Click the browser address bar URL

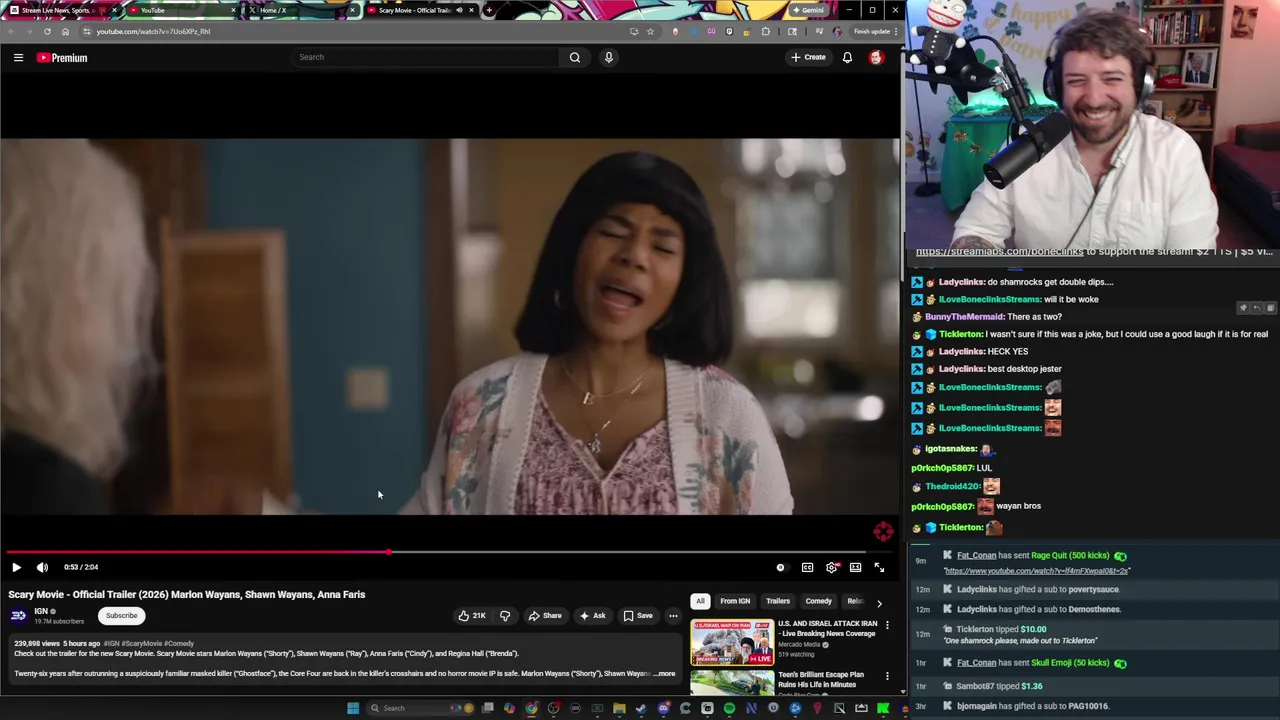153,31
